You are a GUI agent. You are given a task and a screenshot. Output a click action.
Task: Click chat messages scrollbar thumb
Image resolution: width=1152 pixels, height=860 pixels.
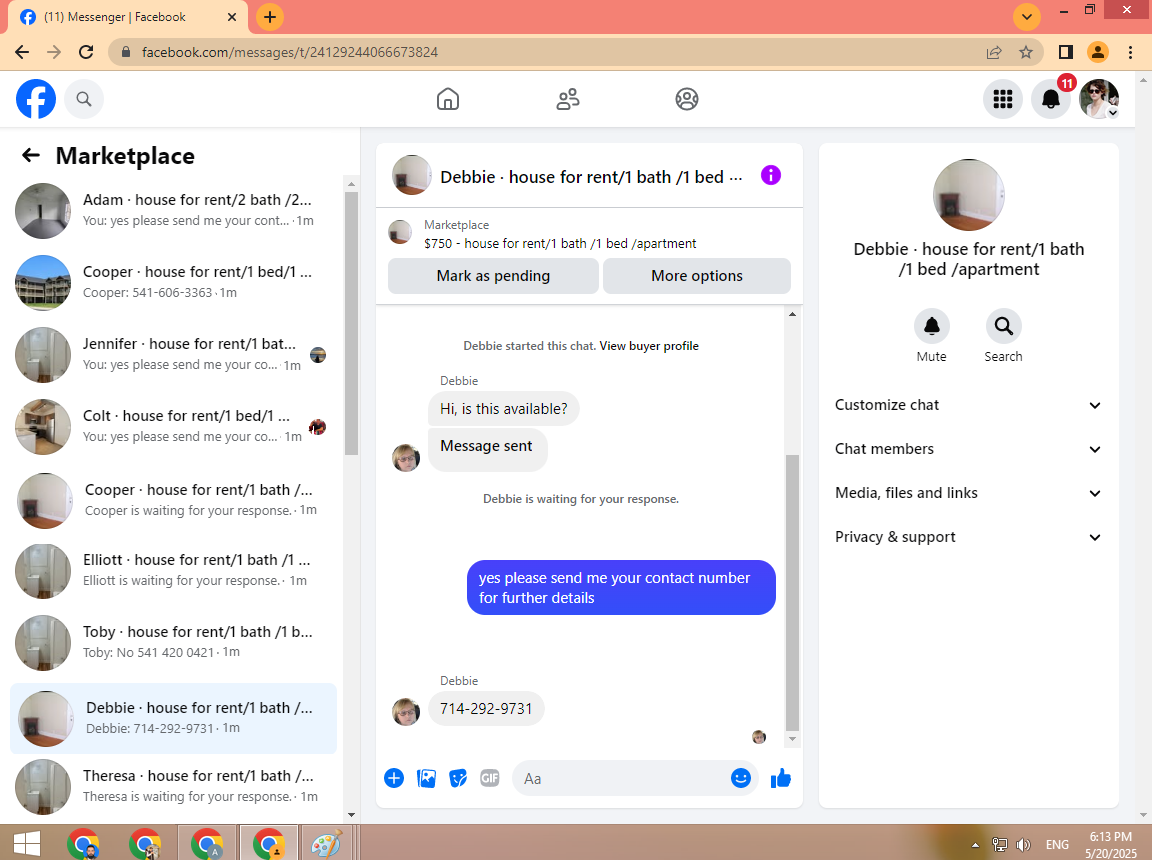coord(792,591)
